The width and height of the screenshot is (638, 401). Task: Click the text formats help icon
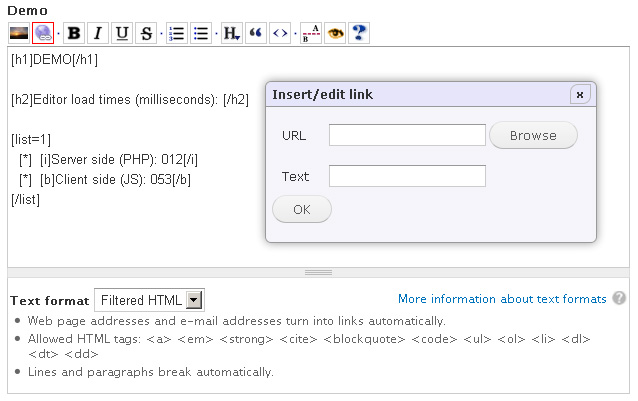(x=619, y=298)
